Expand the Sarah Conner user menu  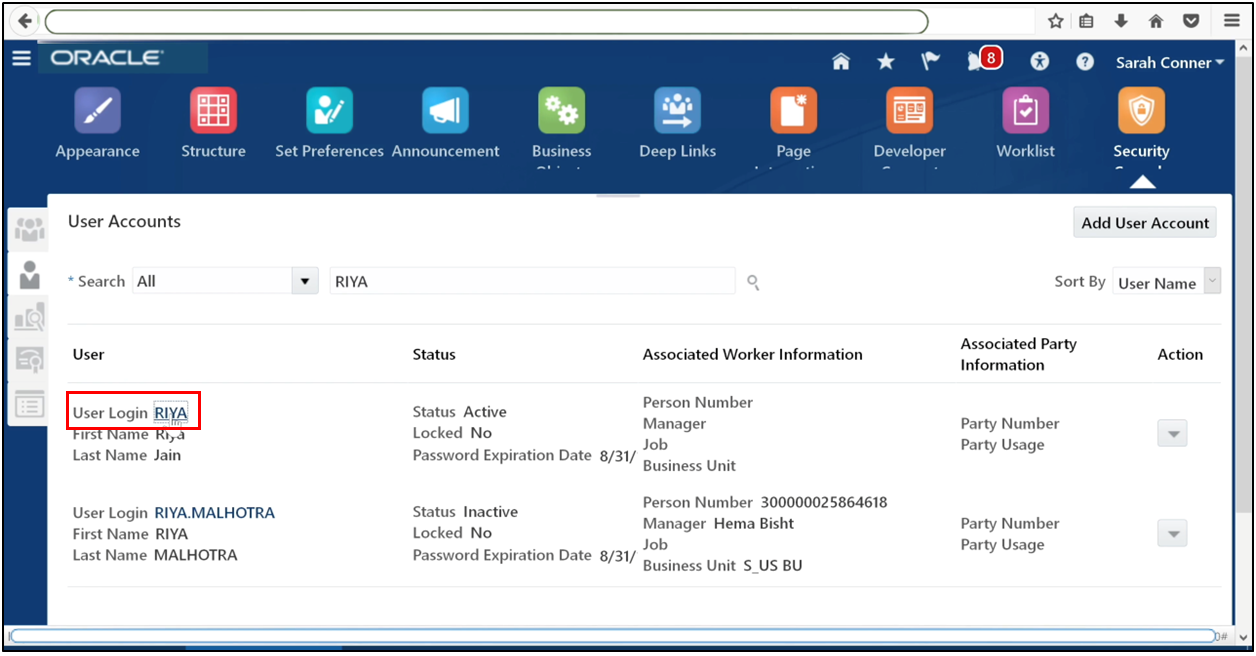pyautogui.click(x=1169, y=62)
